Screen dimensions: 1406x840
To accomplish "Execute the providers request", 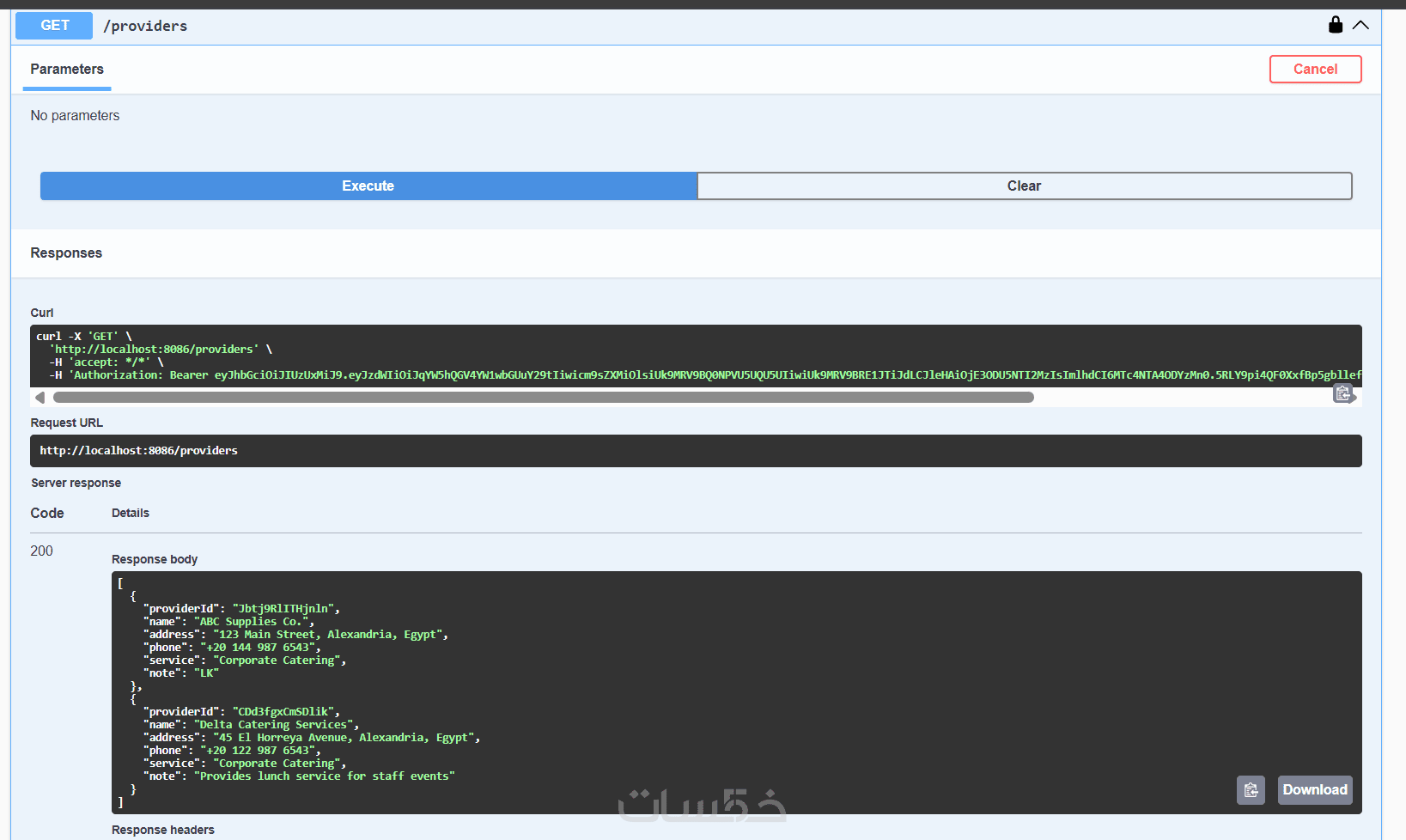I will (368, 186).
